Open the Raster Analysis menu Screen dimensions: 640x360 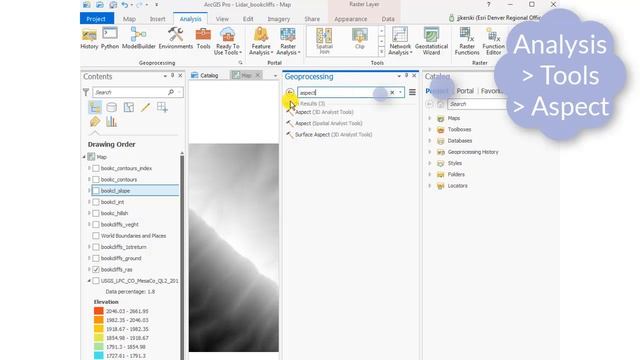click(x=288, y=41)
